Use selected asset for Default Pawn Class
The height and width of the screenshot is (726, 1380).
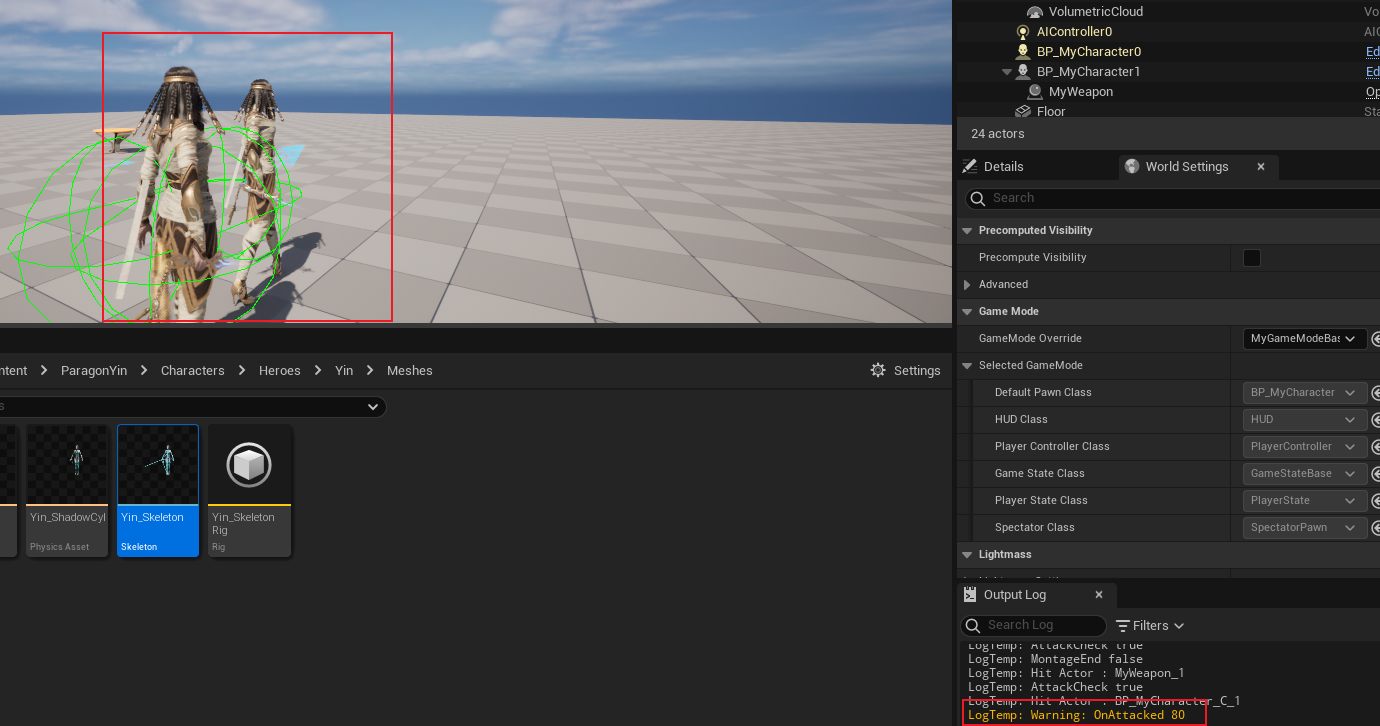(x=1376, y=393)
